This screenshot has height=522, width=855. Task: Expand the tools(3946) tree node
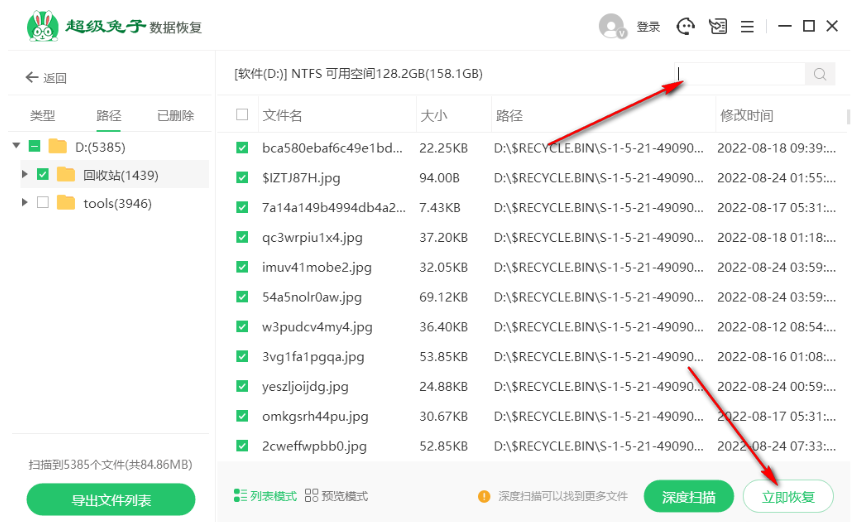tap(25, 203)
